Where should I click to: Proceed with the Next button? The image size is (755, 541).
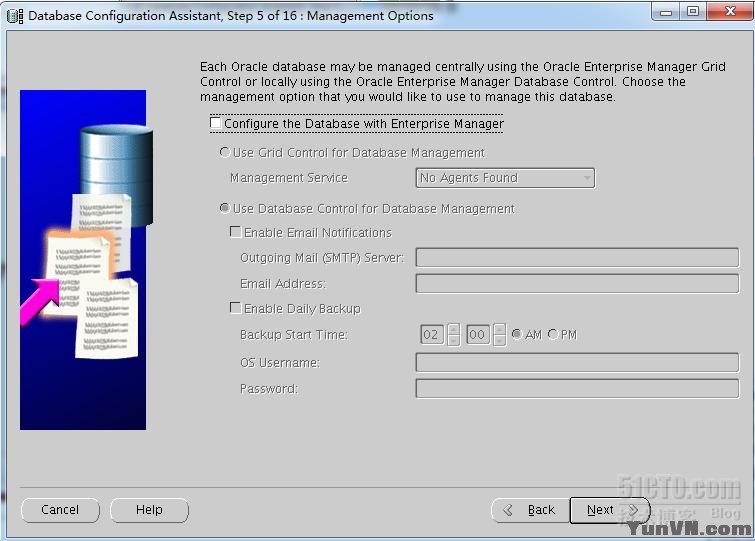point(610,510)
